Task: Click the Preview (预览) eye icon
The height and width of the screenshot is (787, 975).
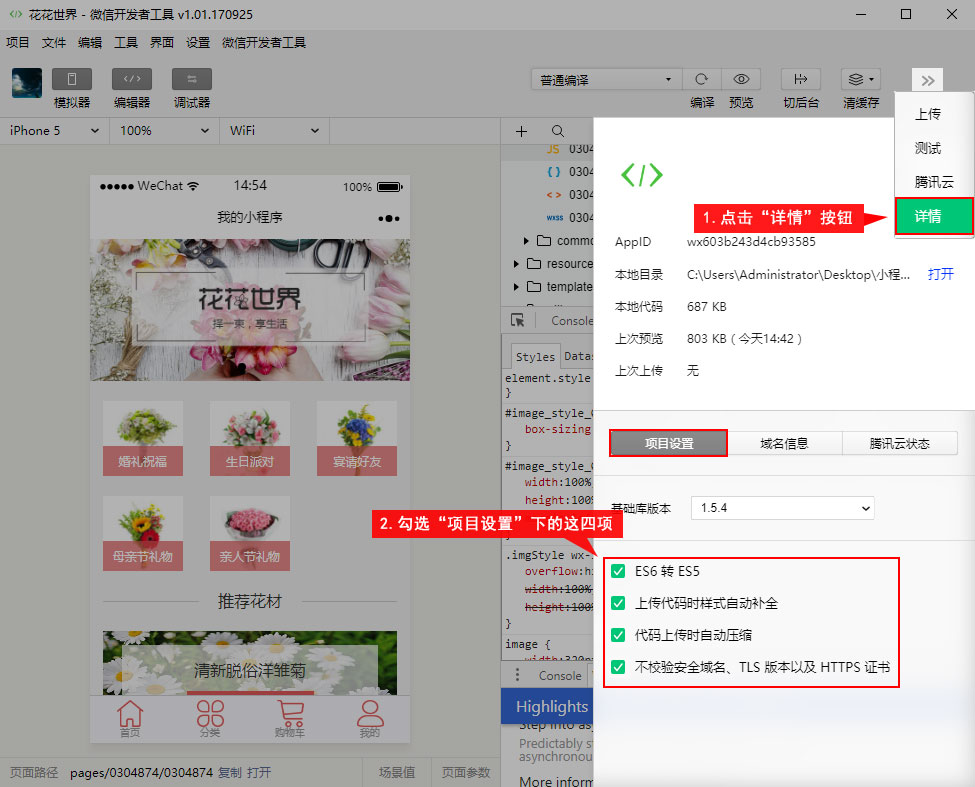Action: tap(741, 80)
